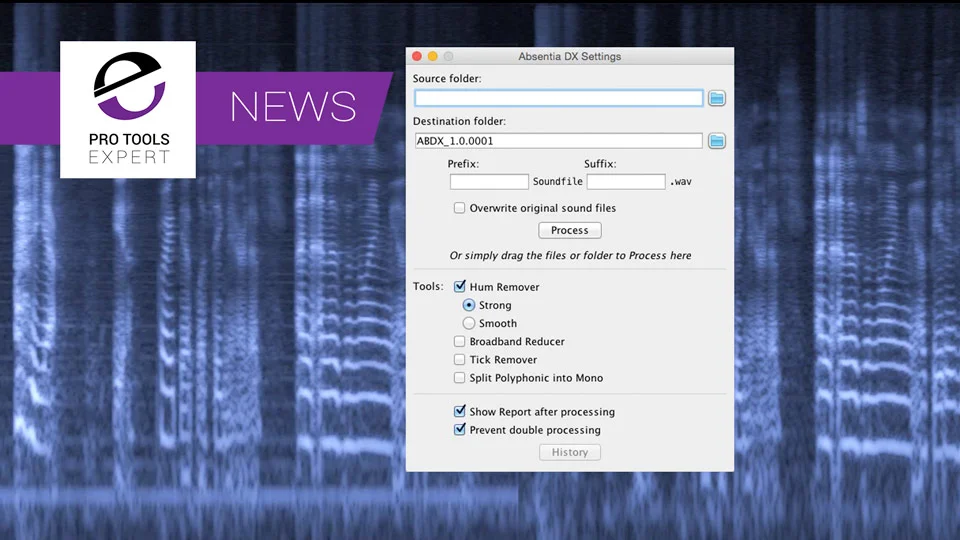
Task: Close the Absentia DX Settings window
Action: click(x=417, y=56)
